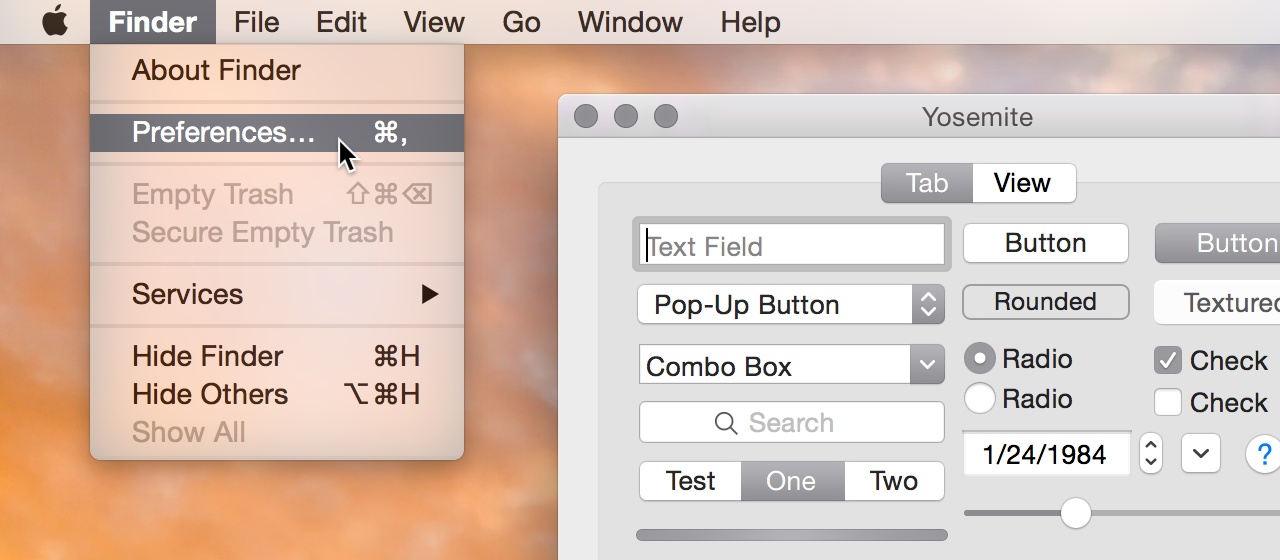The image size is (1280, 560).
Task: Select the Test segment
Action: 690,481
